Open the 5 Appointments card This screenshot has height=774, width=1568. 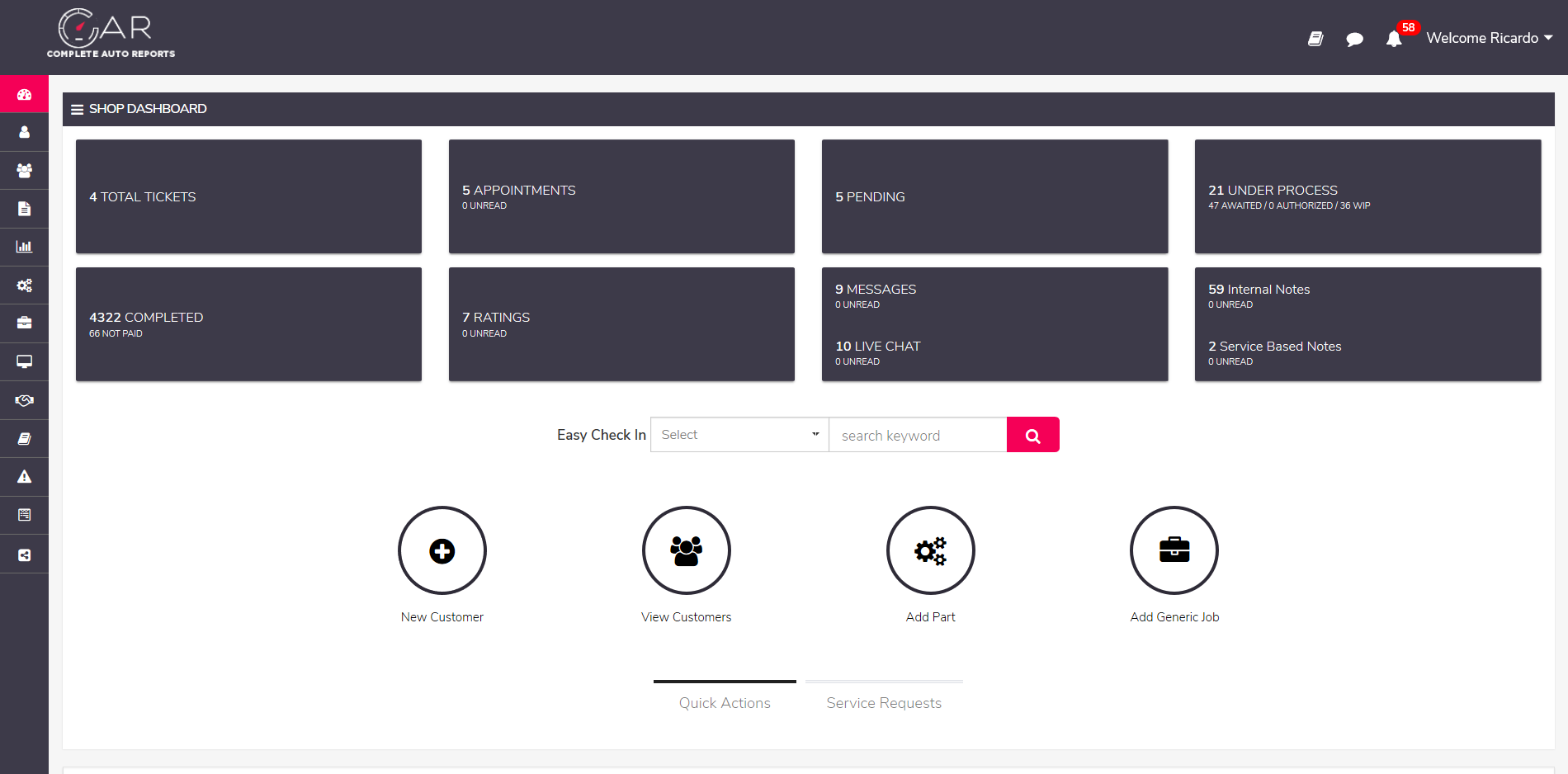[621, 196]
